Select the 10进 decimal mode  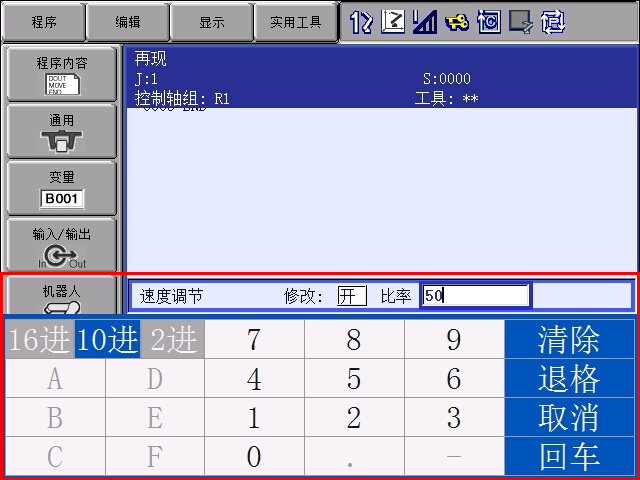point(107,339)
